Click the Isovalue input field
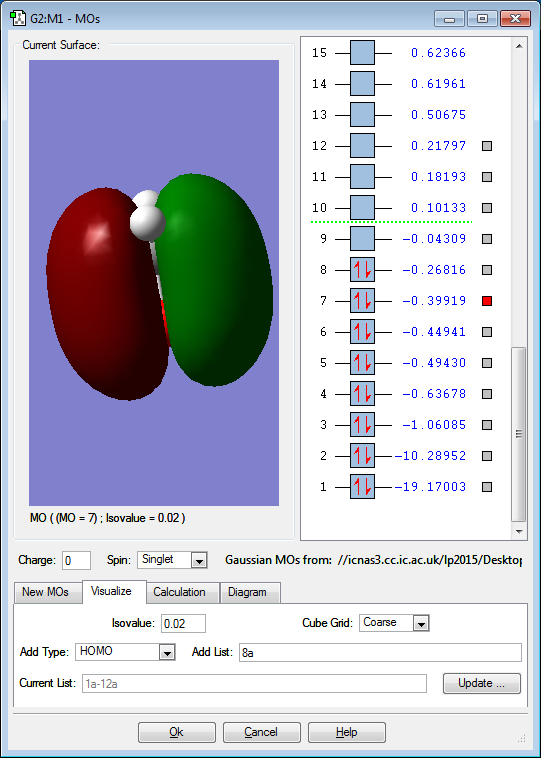541x758 pixels. [183, 624]
